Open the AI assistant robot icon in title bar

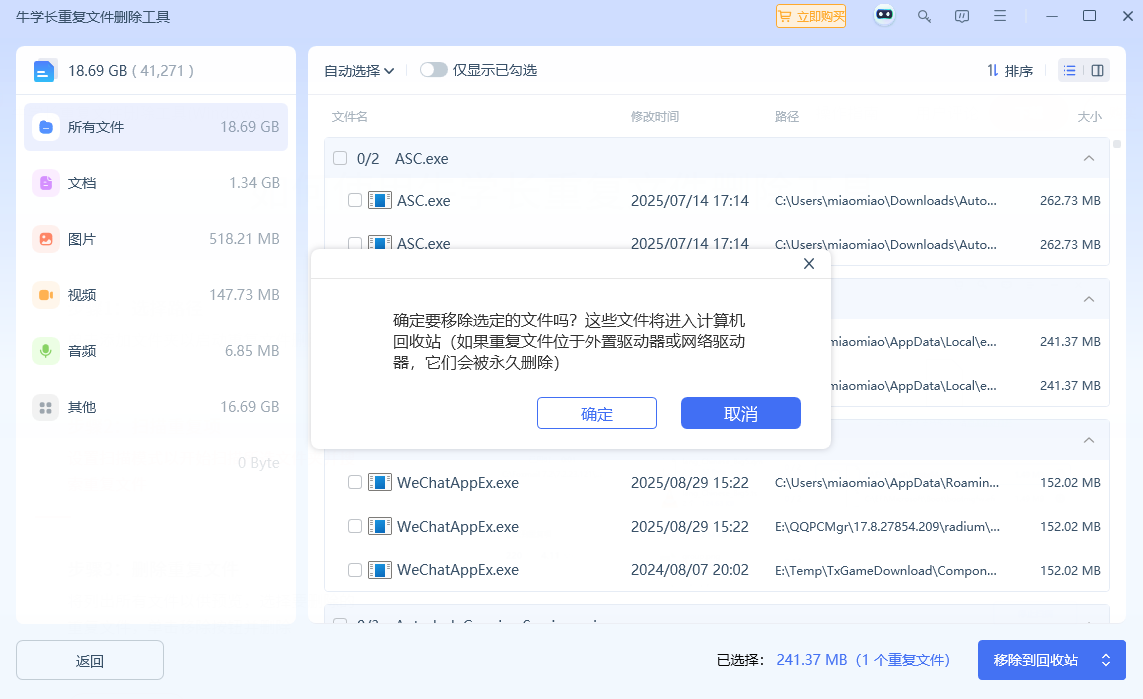[883, 16]
